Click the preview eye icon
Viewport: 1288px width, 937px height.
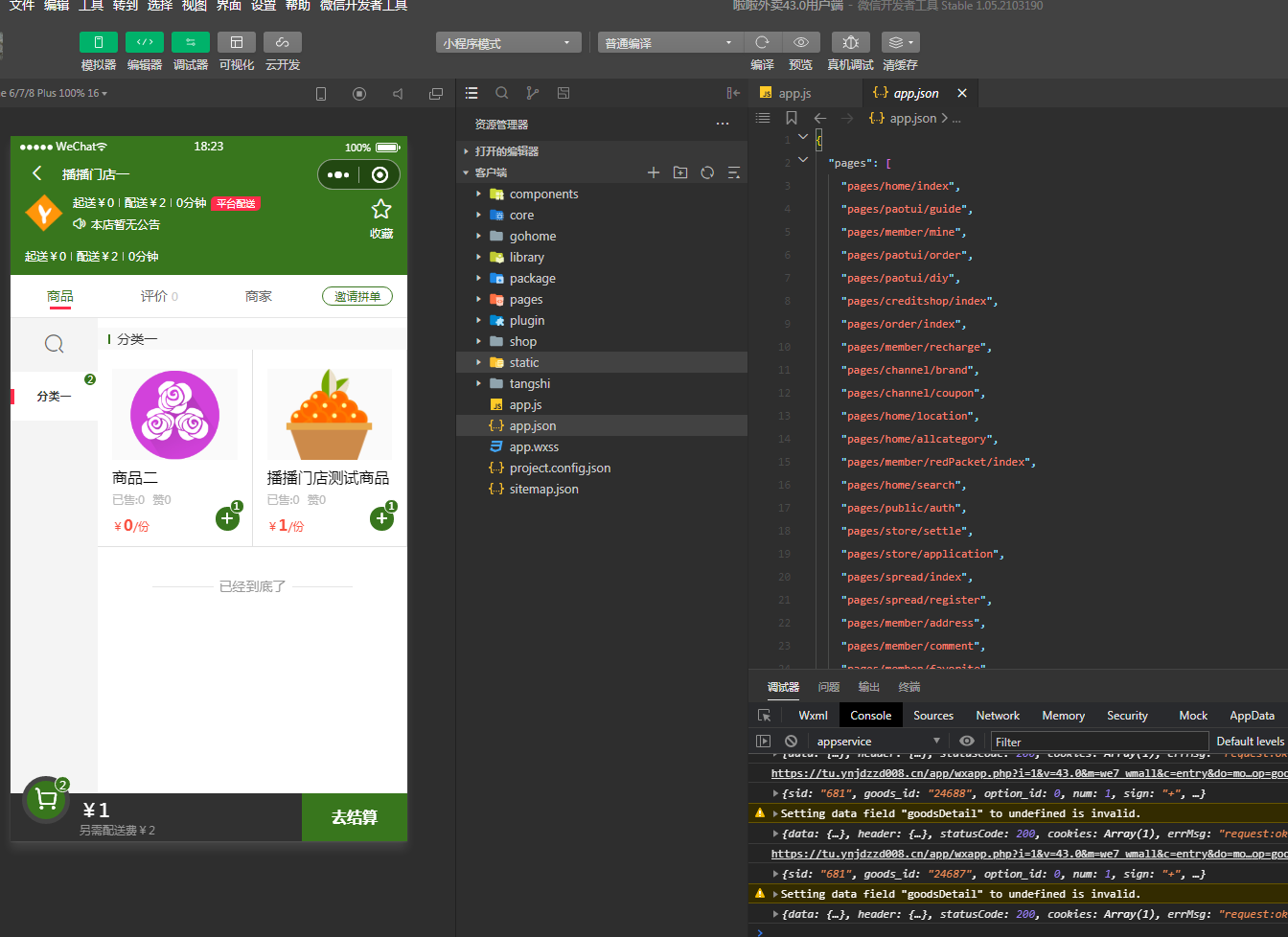[x=801, y=42]
